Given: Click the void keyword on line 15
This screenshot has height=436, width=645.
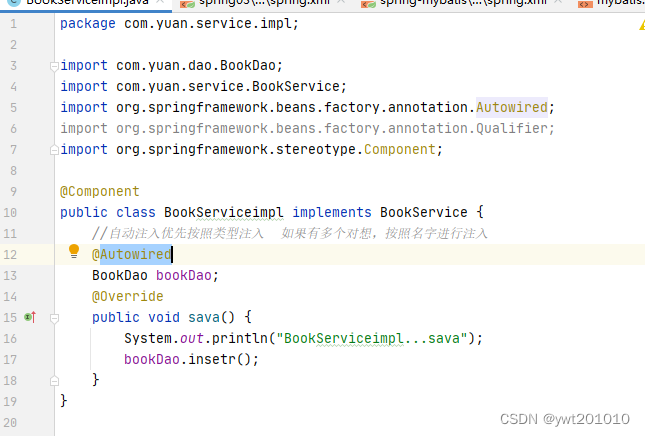Looking at the screenshot, I should 164,317.
